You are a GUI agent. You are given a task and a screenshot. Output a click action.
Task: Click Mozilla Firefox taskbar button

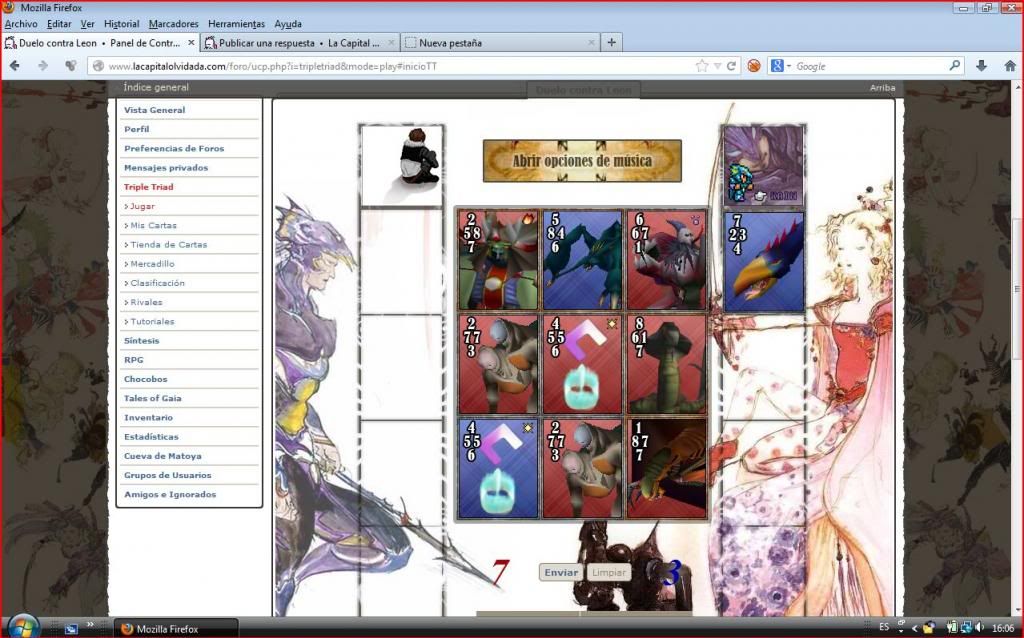pos(176,629)
